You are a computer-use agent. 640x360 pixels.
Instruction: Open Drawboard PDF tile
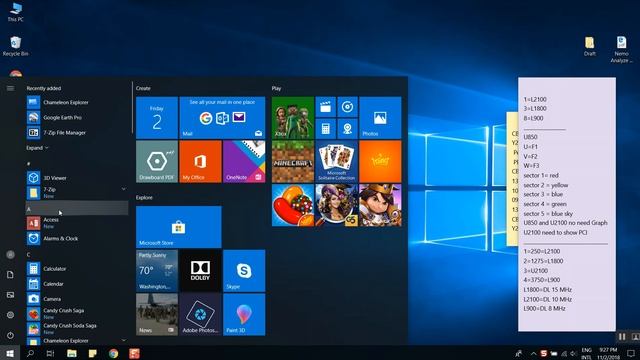tap(157, 161)
